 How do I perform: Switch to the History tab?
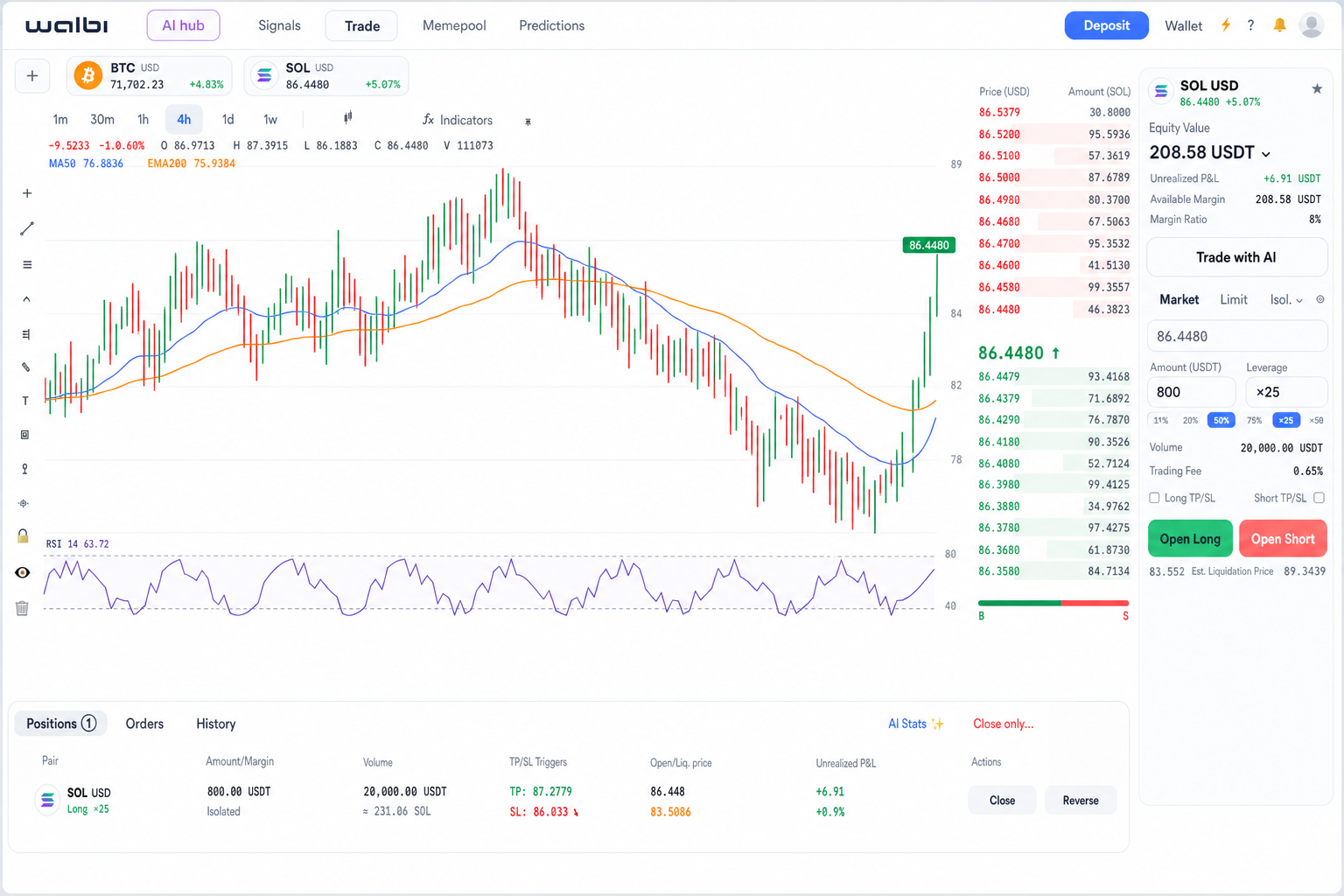coord(215,724)
